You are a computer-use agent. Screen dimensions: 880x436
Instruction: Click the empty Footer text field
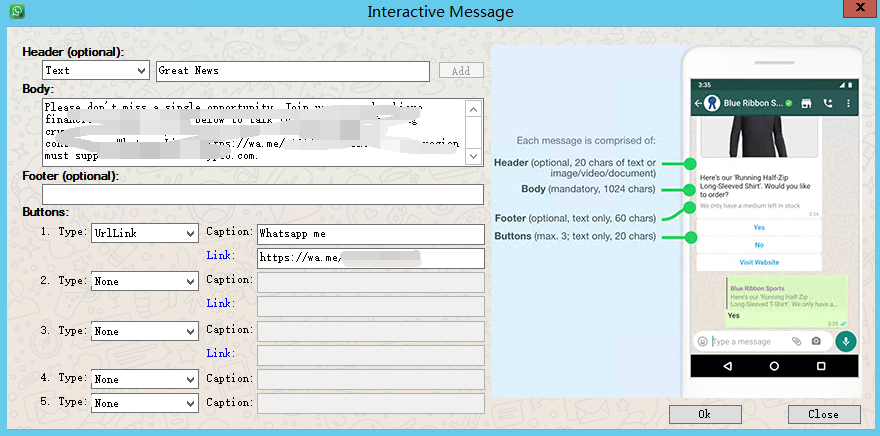pos(263,194)
